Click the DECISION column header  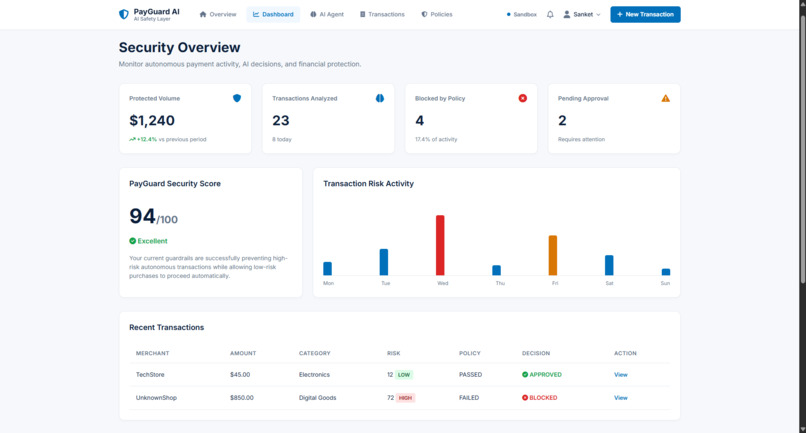(536, 353)
